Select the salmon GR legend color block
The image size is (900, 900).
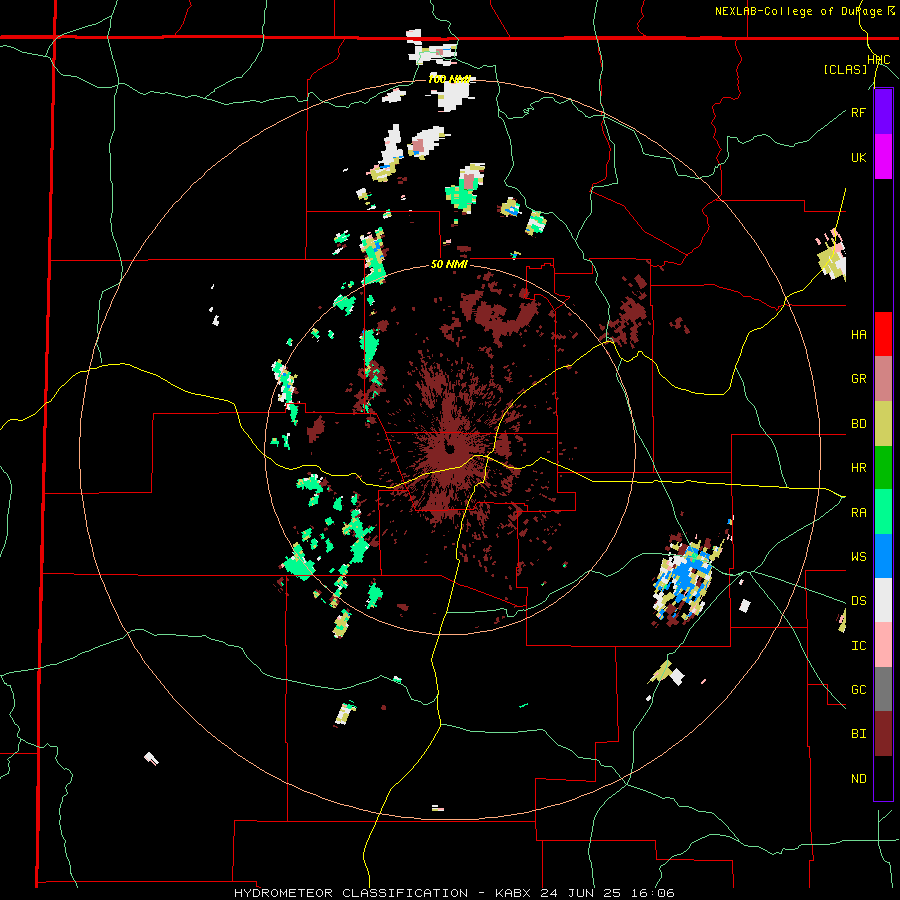[883, 379]
